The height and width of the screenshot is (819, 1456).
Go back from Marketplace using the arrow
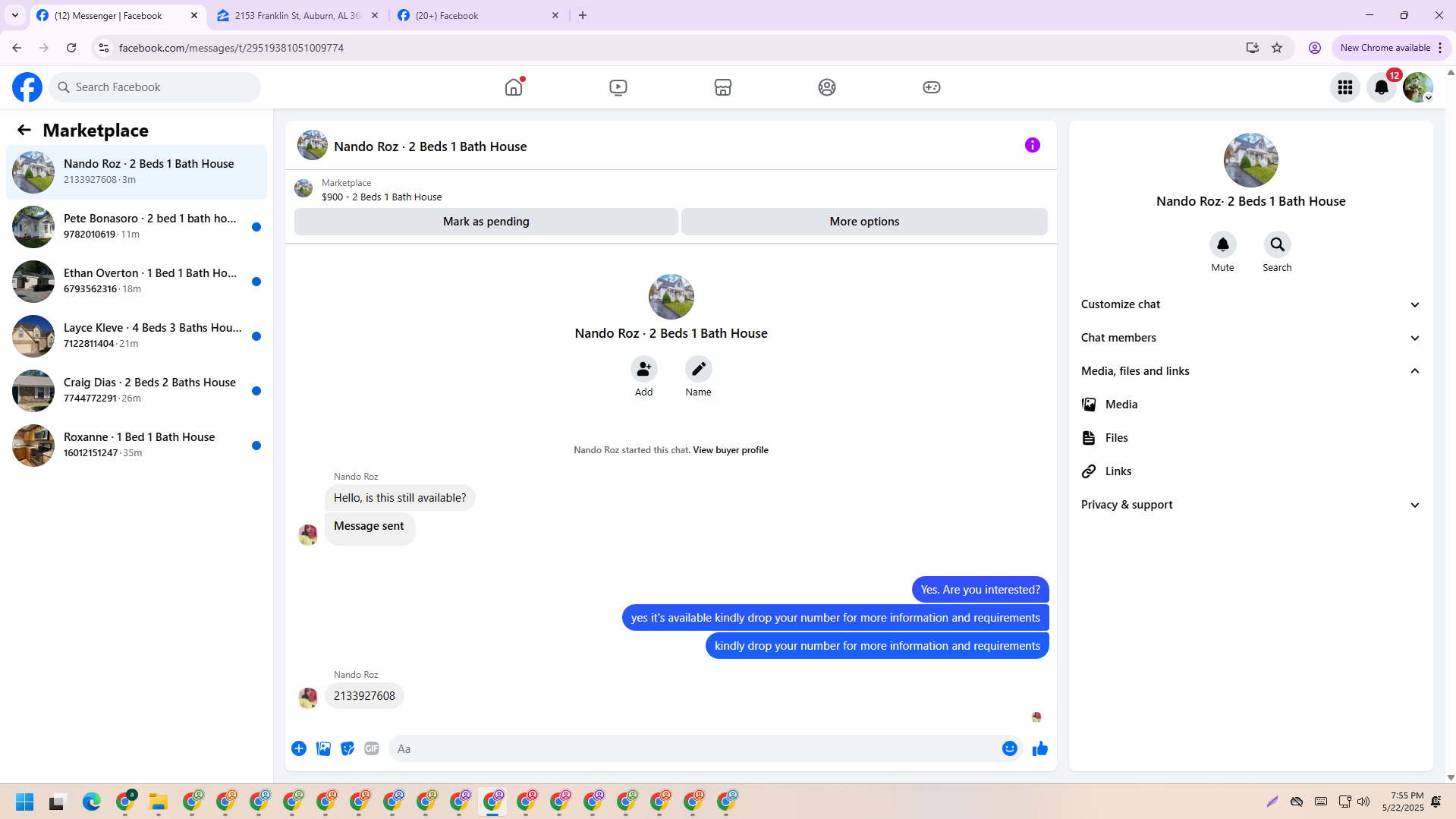pyautogui.click(x=24, y=130)
